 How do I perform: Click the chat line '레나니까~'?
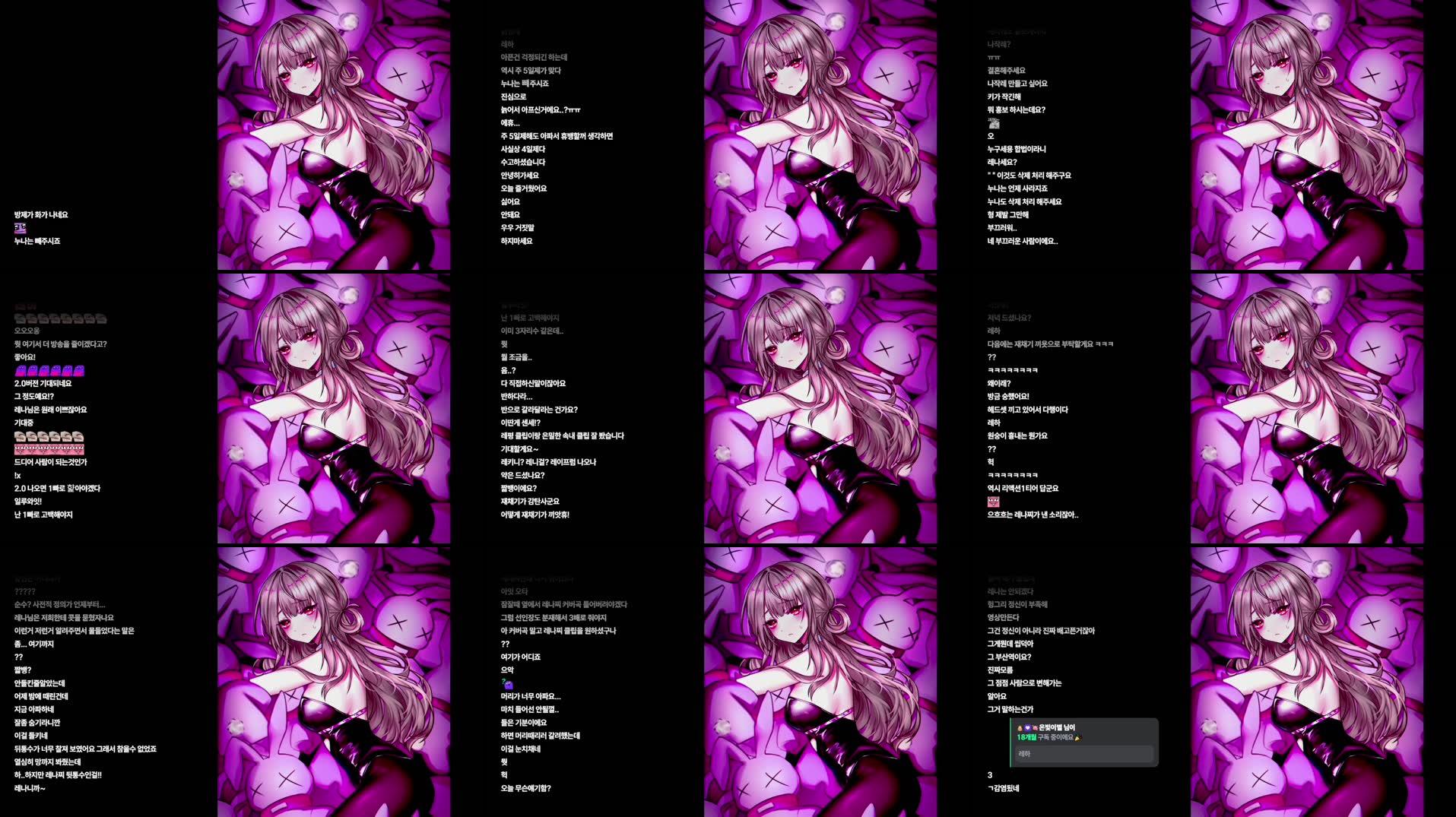tap(30, 788)
